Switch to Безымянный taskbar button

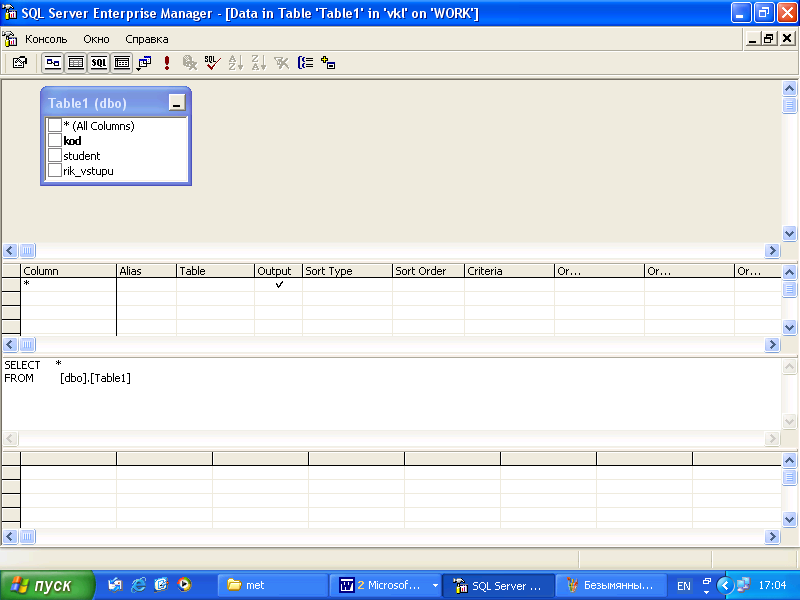coord(610,585)
